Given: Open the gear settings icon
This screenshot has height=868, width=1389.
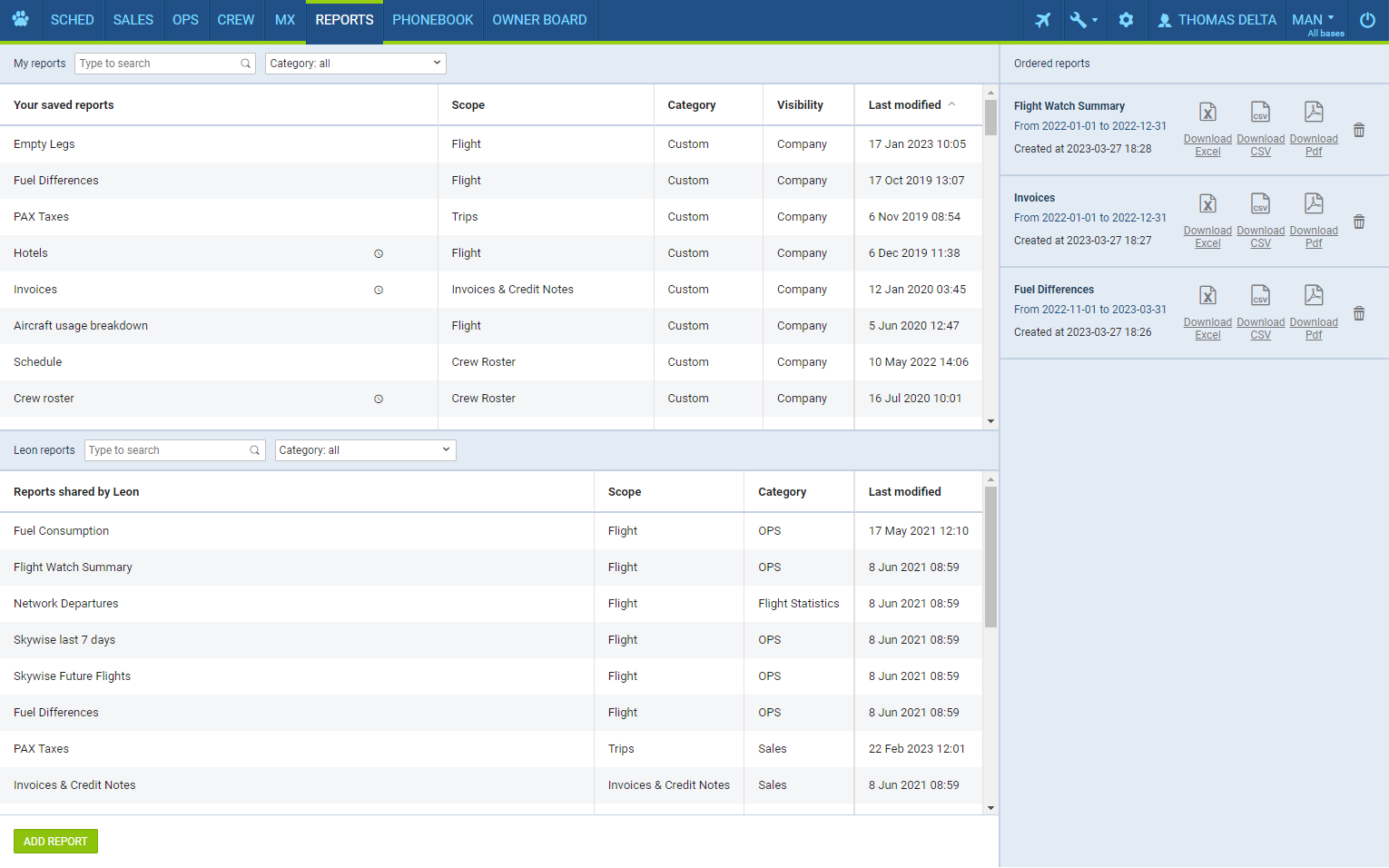Looking at the screenshot, I should [1126, 20].
